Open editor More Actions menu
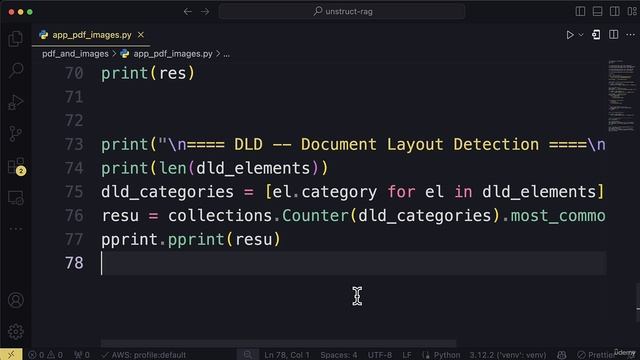The width and height of the screenshot is (640, 360). tap(630, 35)
